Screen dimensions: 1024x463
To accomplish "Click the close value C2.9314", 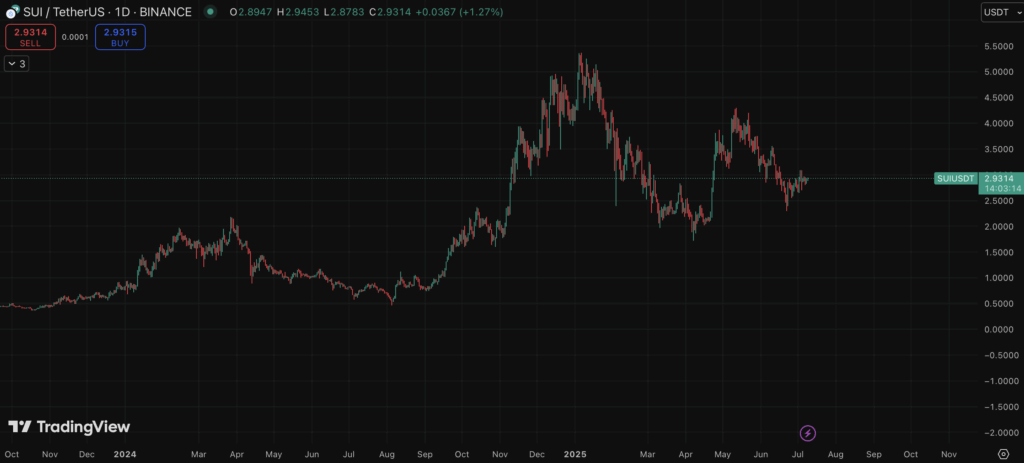I will [x=390, y=12].
